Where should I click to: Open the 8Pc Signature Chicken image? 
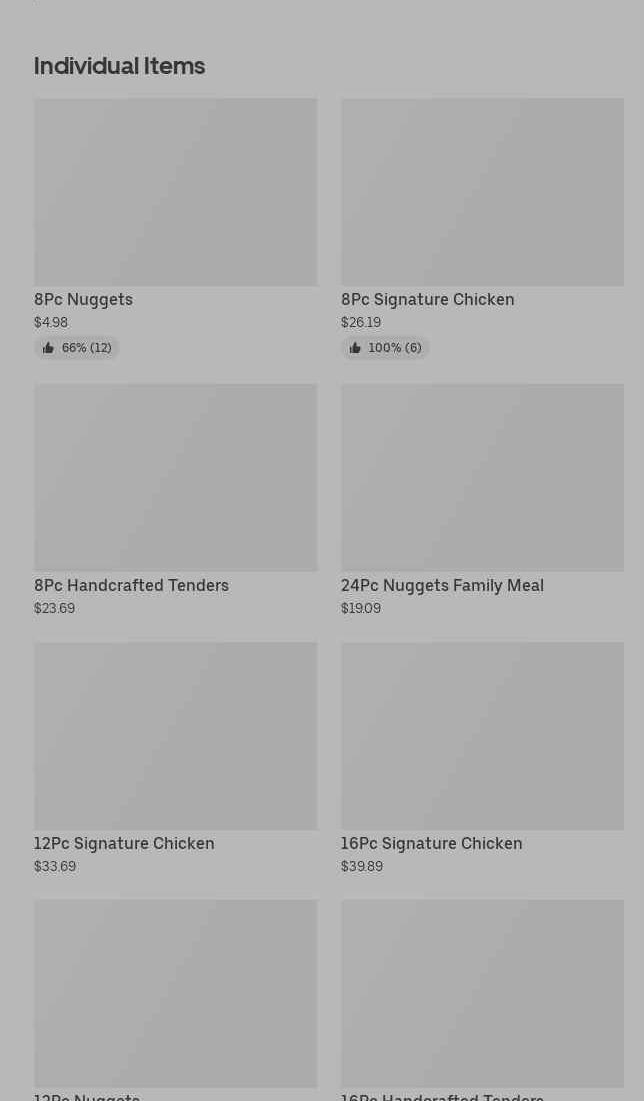pos(482,192)
